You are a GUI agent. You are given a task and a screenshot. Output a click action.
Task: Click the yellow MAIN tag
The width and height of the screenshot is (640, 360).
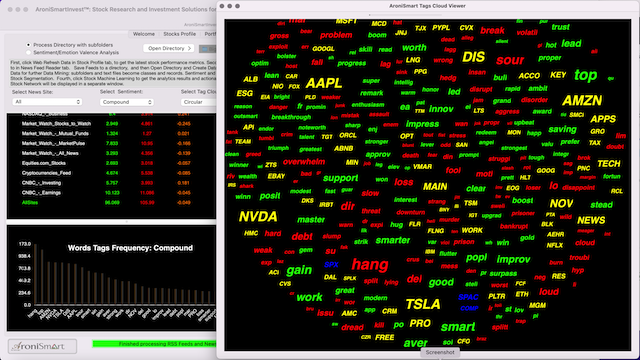pos(435,187)
